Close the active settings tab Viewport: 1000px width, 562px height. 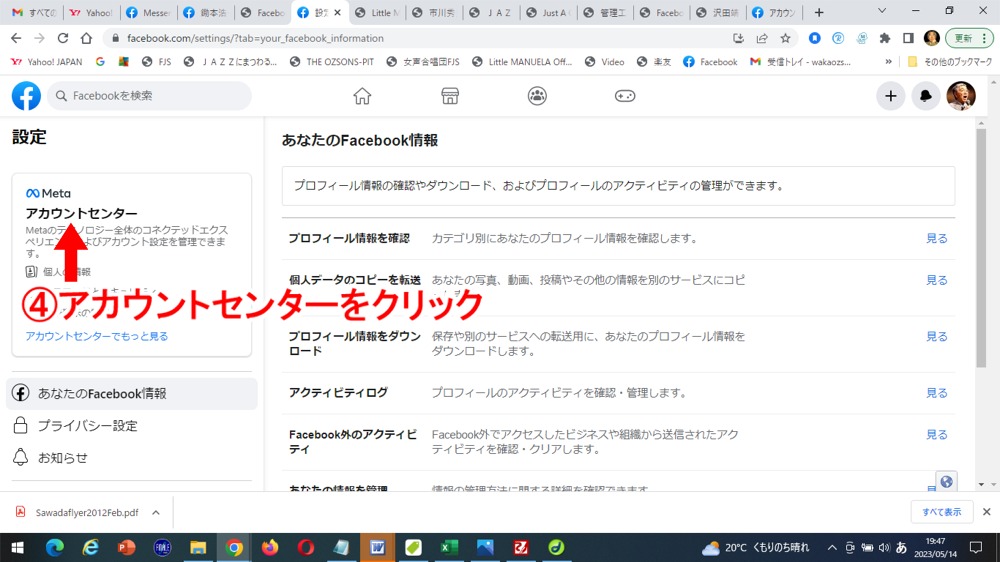[x=338, y=12]
